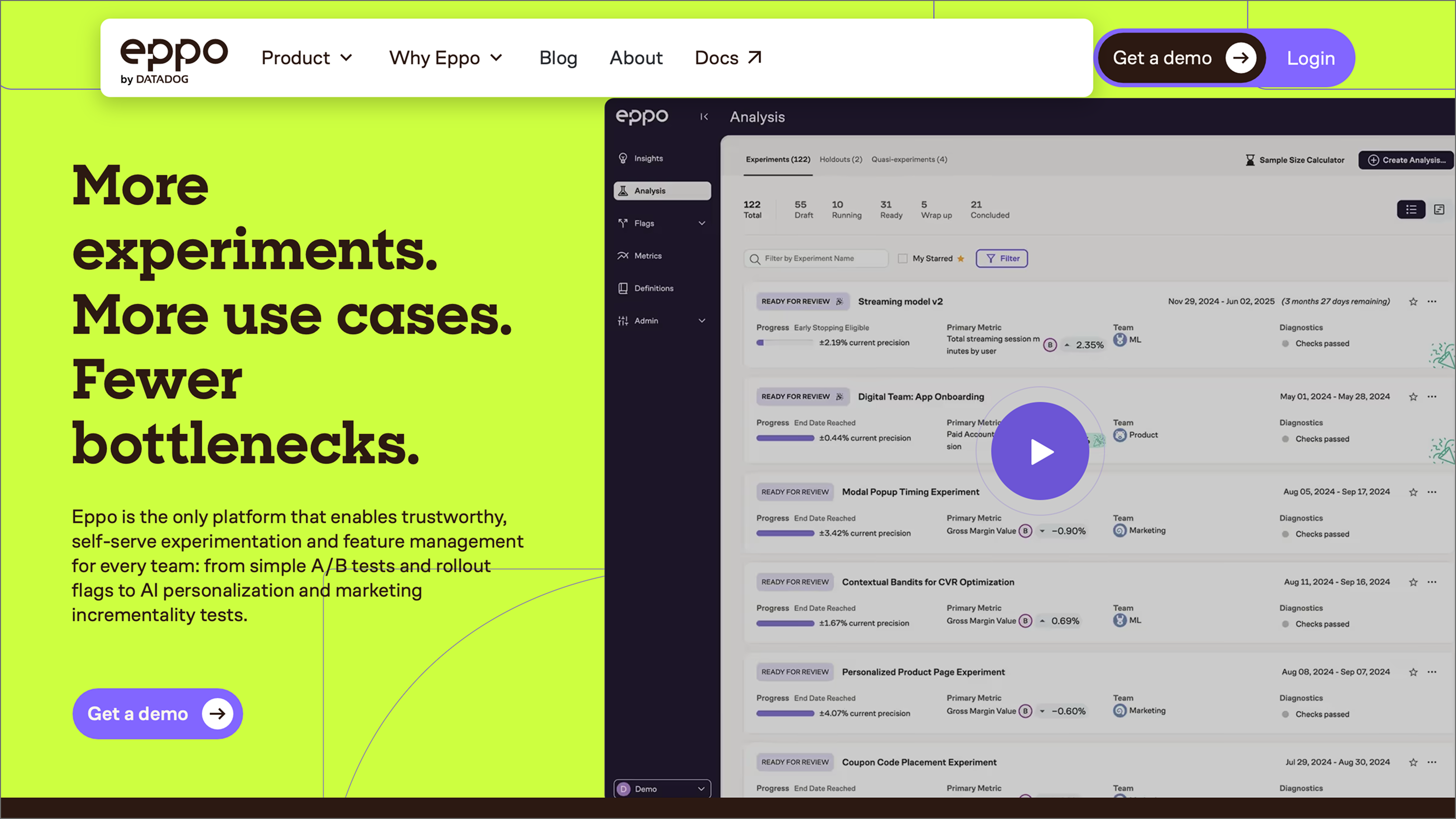The width and height of the screenshot is (1456, 819).
Task: Focus the Filter by Experiment Name field
Action: [816, 258]
